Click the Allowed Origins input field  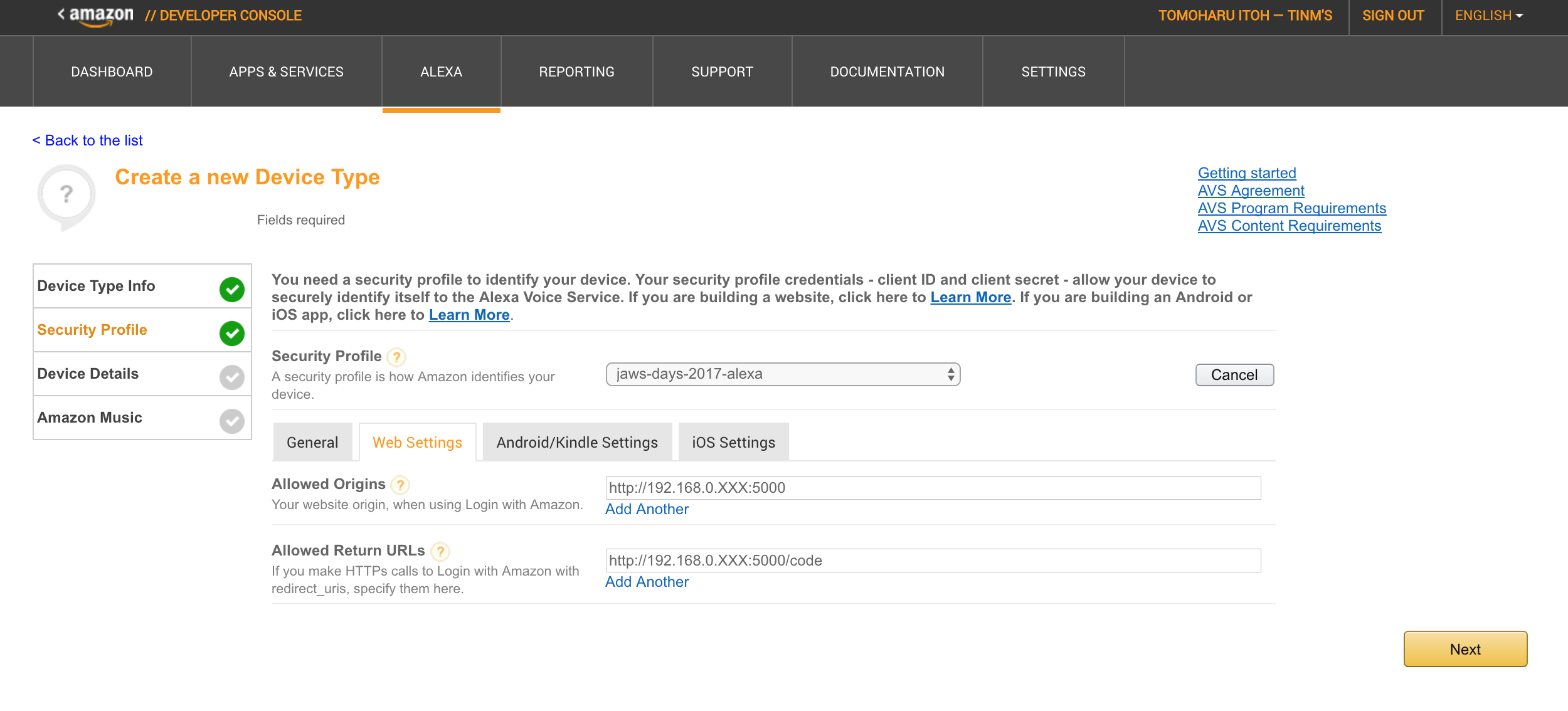pyautogui.click(x=933, y=488)
